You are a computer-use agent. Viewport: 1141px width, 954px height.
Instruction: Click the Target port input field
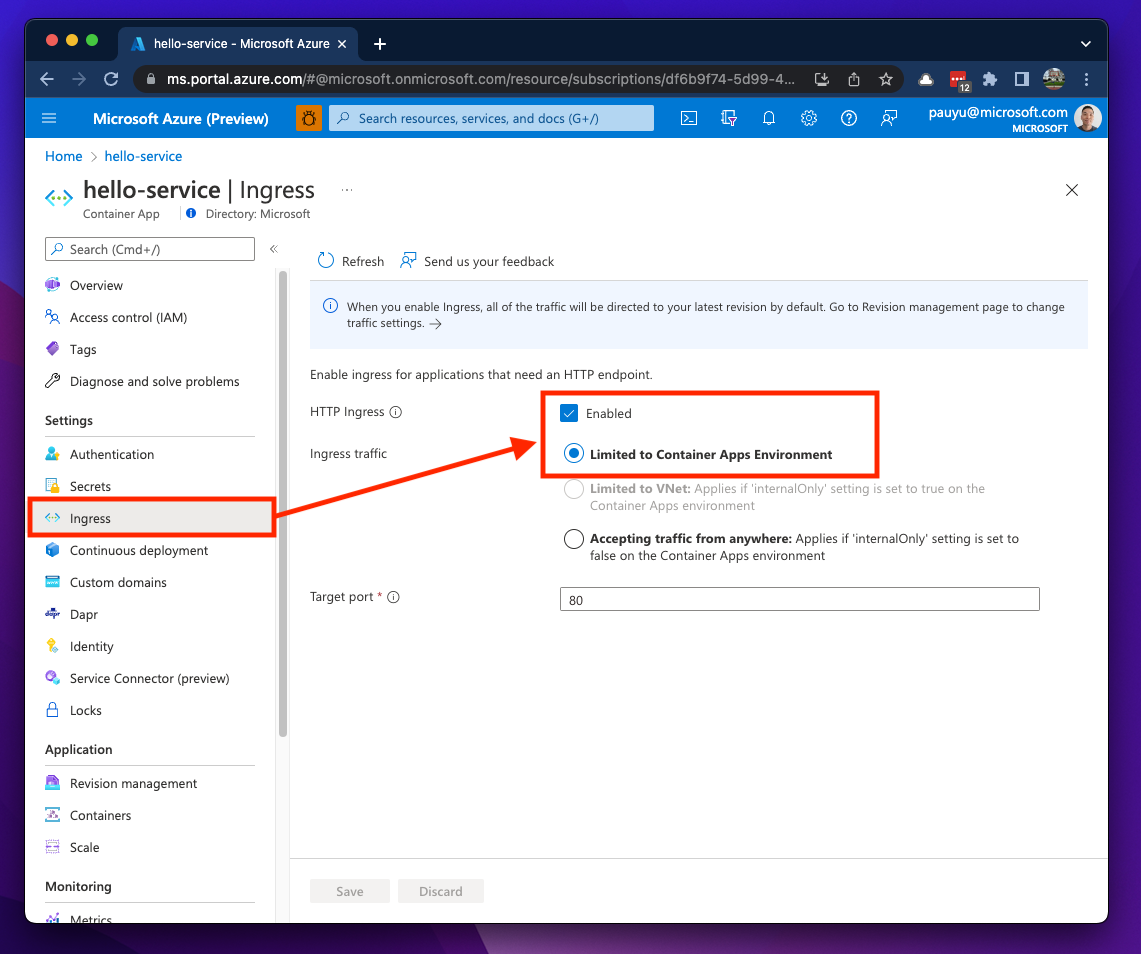(x=799, y=600)
